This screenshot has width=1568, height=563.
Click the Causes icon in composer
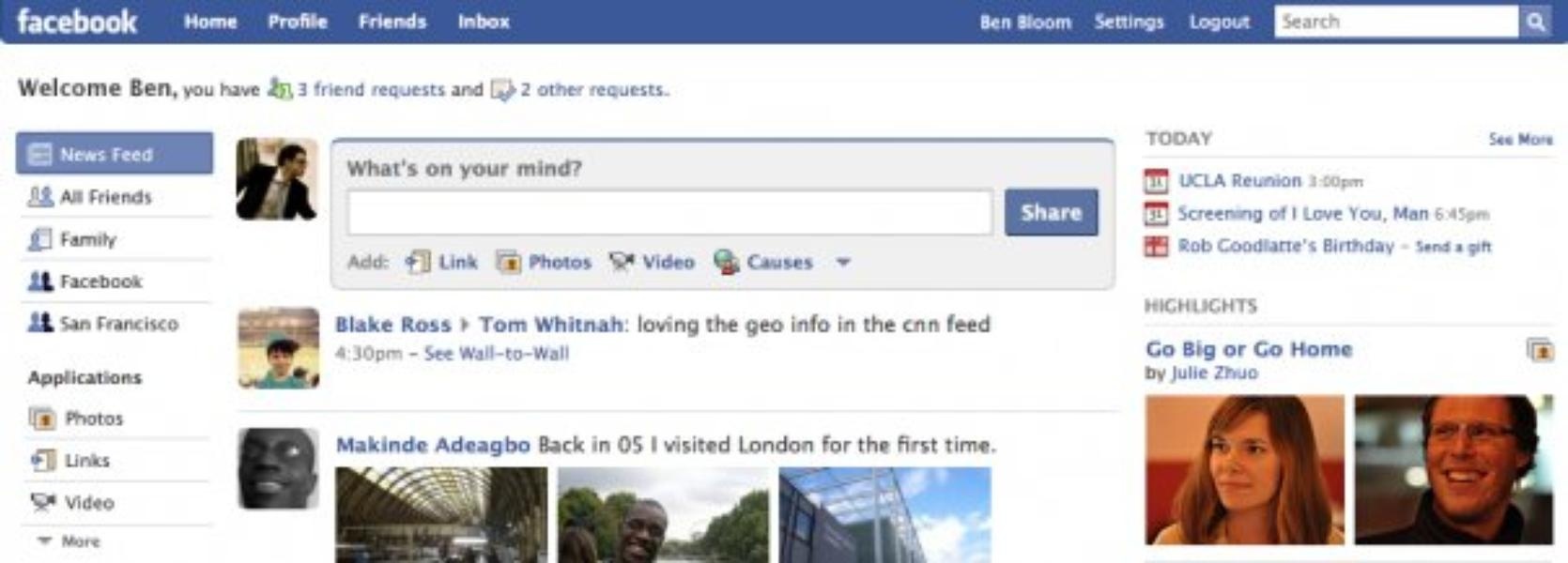coord(726,263)
